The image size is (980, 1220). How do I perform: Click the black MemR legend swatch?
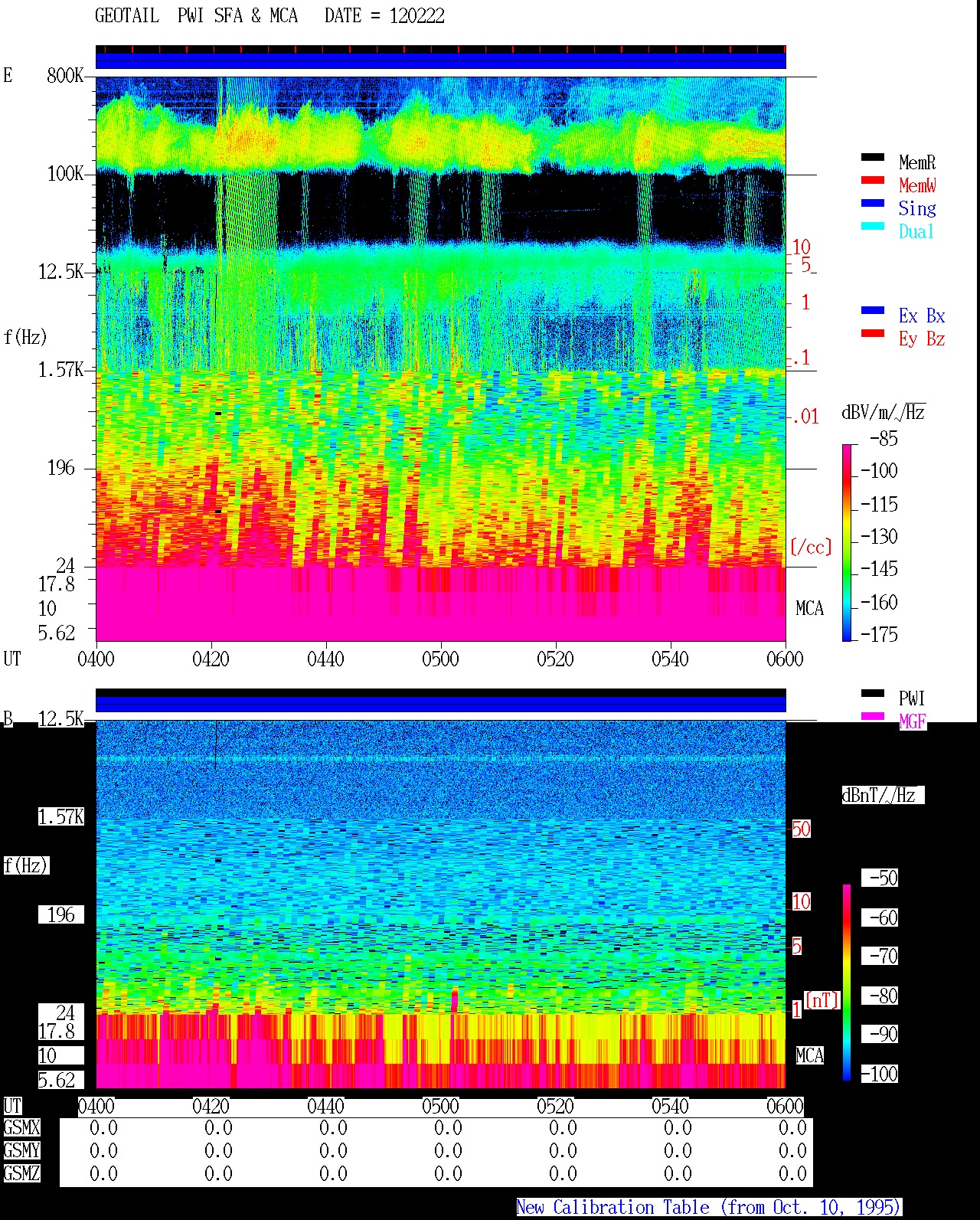(872, 158)
